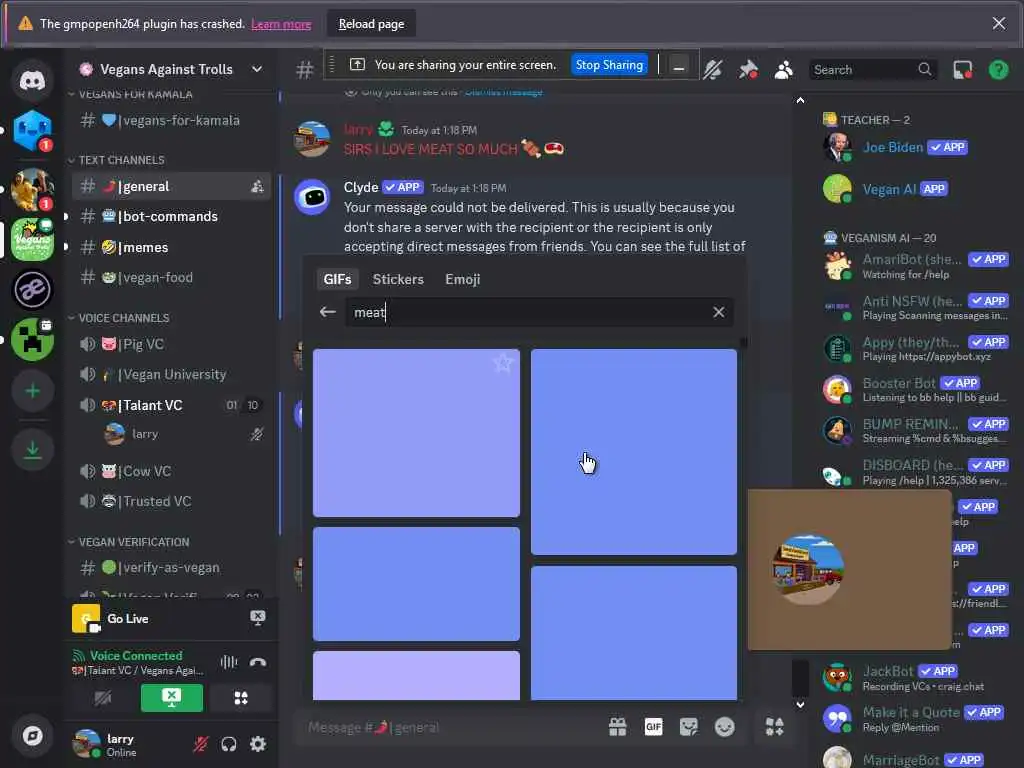Viewport: 1024px width, 768px height.
Task: Open the gift icon in message bar
Action: pyautogui.click(x=617, y=727)
